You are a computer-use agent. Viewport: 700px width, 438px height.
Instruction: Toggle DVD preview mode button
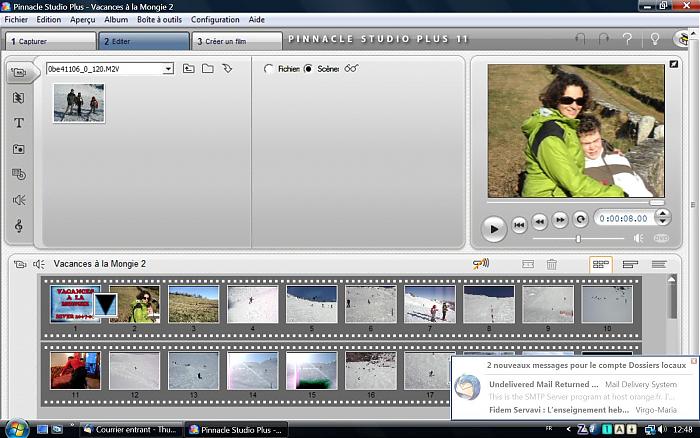click(x=661, y=238)
